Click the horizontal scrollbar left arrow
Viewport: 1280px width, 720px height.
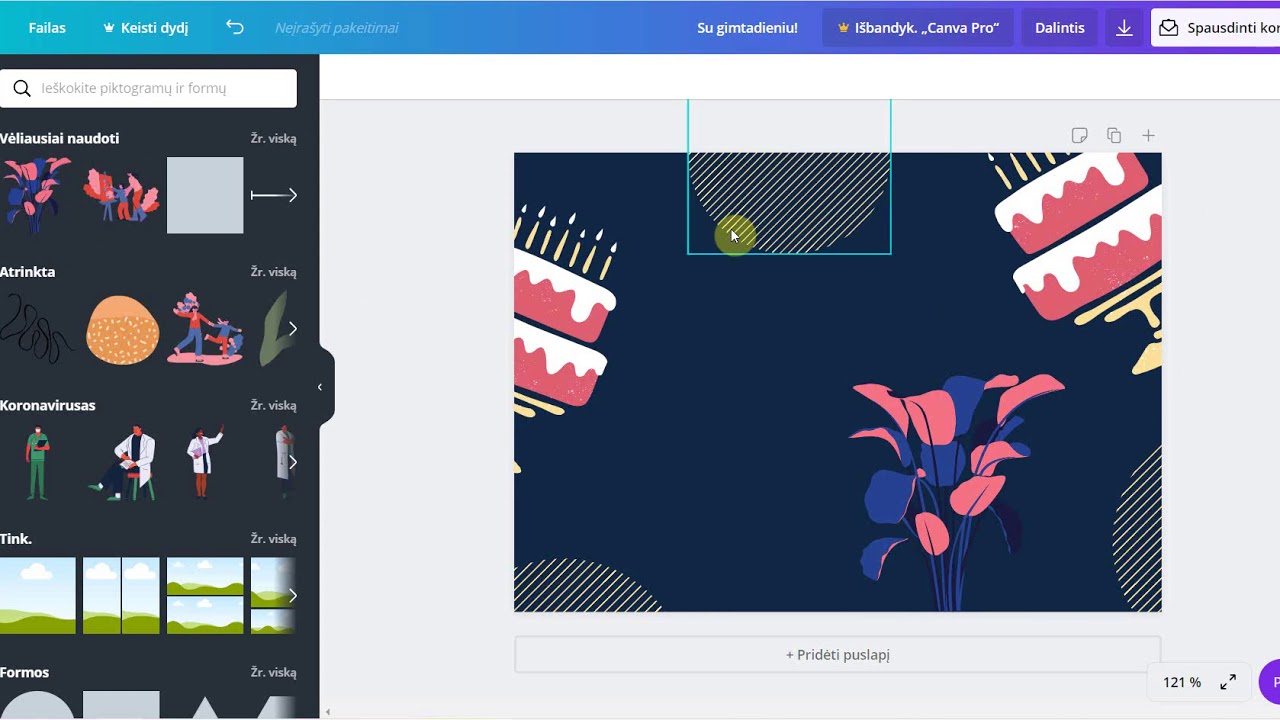(328, 712)
